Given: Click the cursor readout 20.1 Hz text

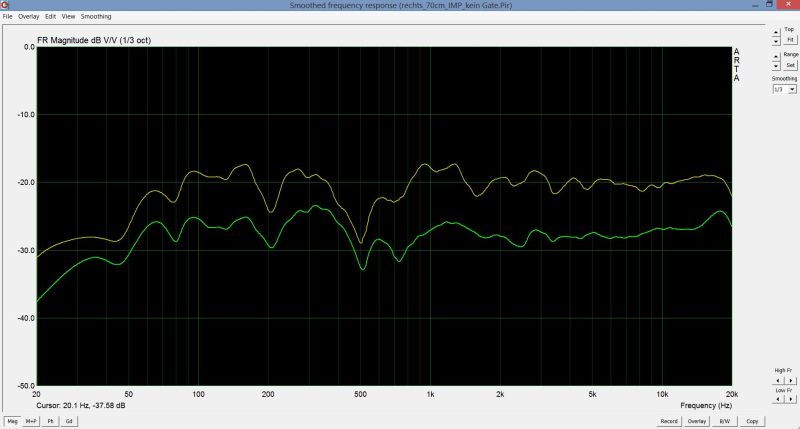Looking at the screenshot, I should point(81,406).
